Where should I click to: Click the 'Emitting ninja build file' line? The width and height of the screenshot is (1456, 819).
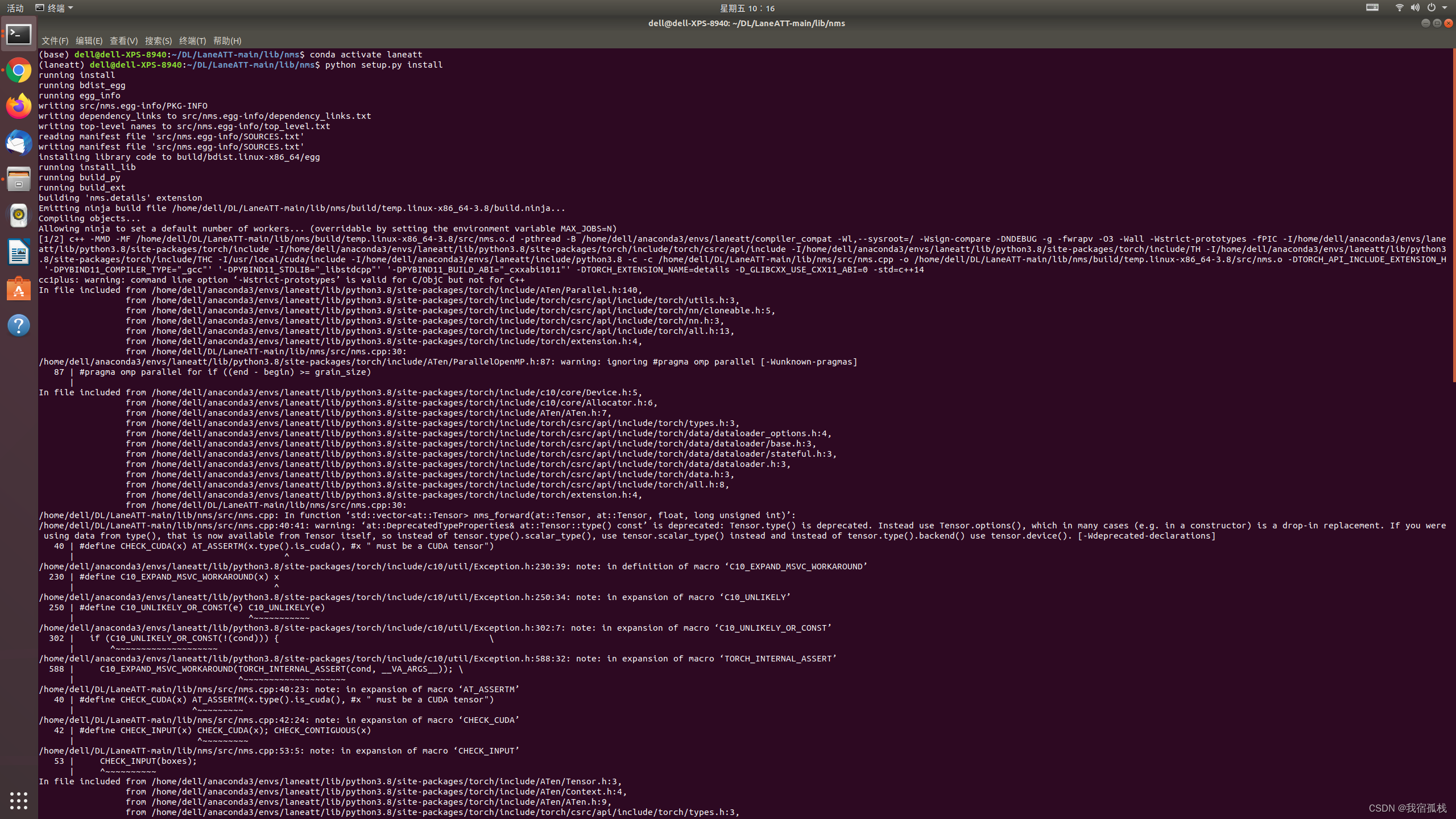click(302, 208)
